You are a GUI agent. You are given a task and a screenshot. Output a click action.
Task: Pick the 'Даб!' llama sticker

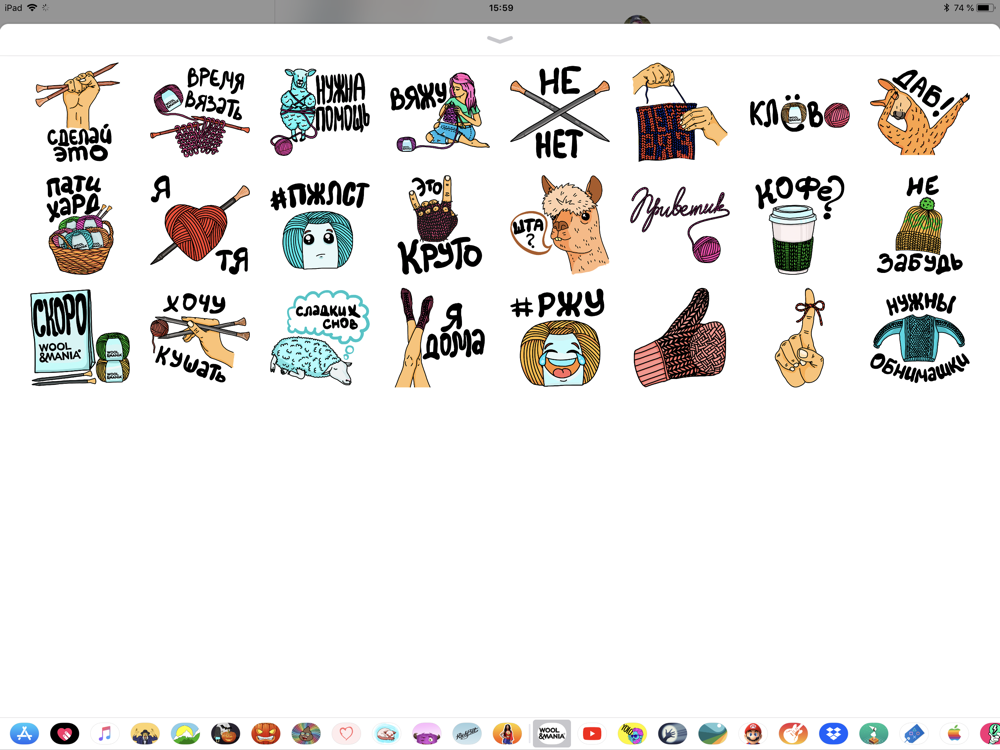[919, 112]
